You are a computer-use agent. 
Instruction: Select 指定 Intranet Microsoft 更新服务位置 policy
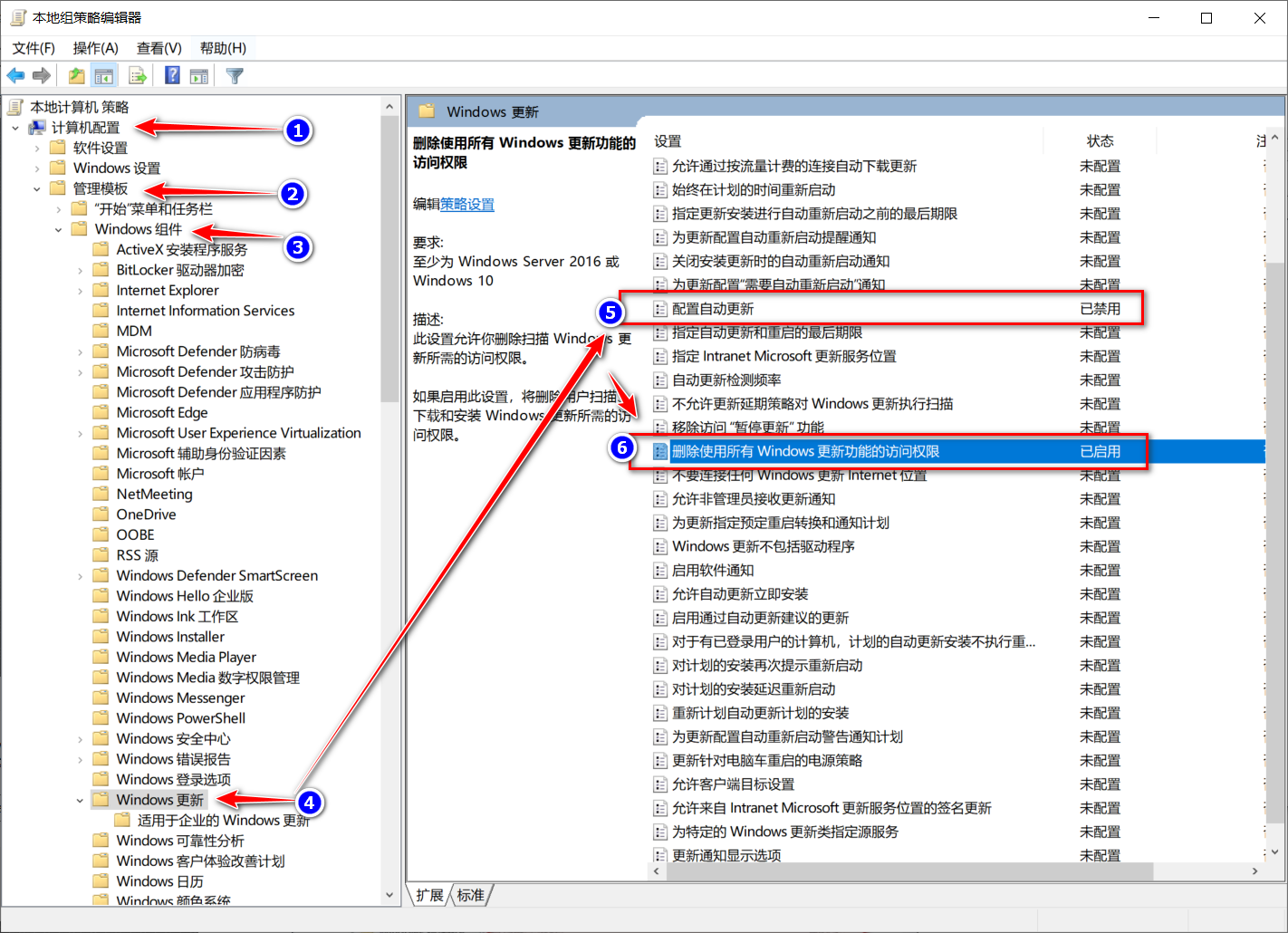pyautogui.click(x=784, y=356)
